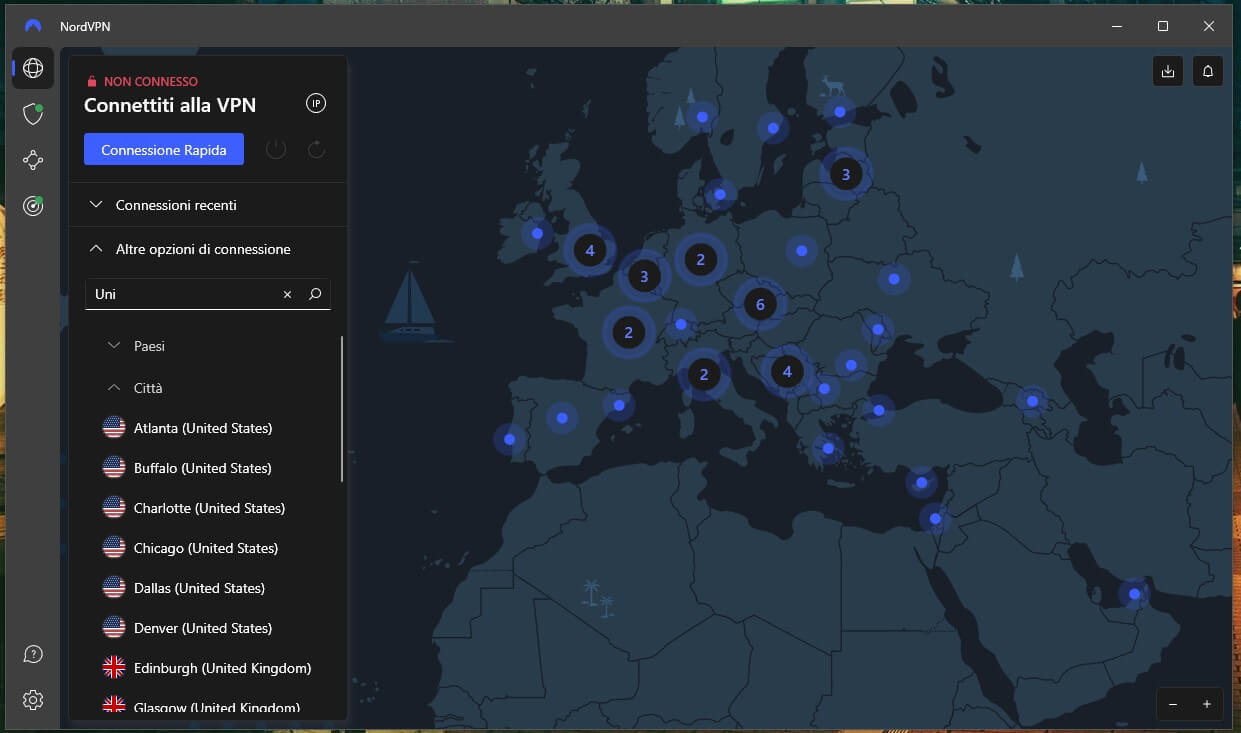Select the Denmark server pin

[719, 194]
